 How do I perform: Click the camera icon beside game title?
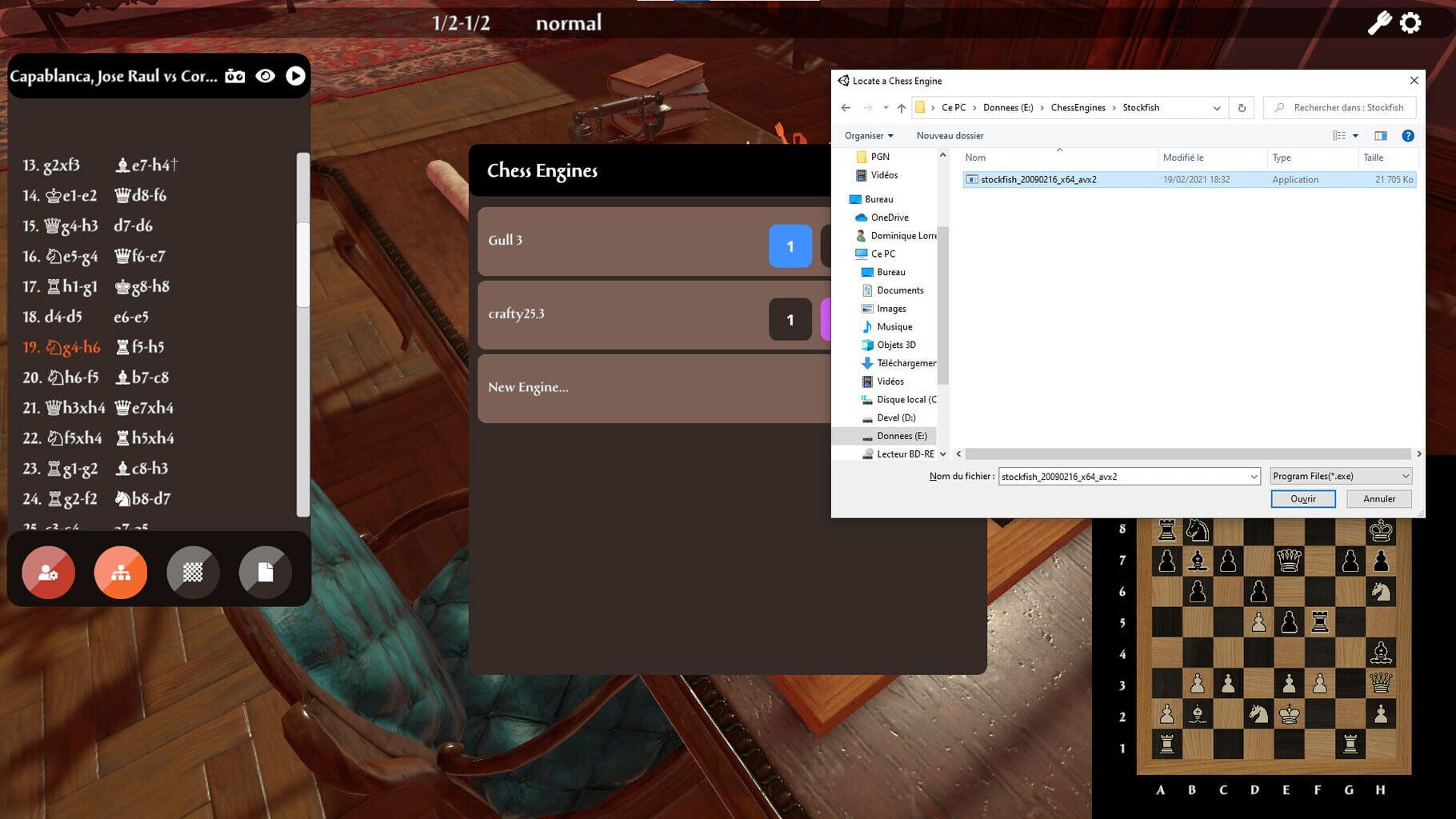234,76
